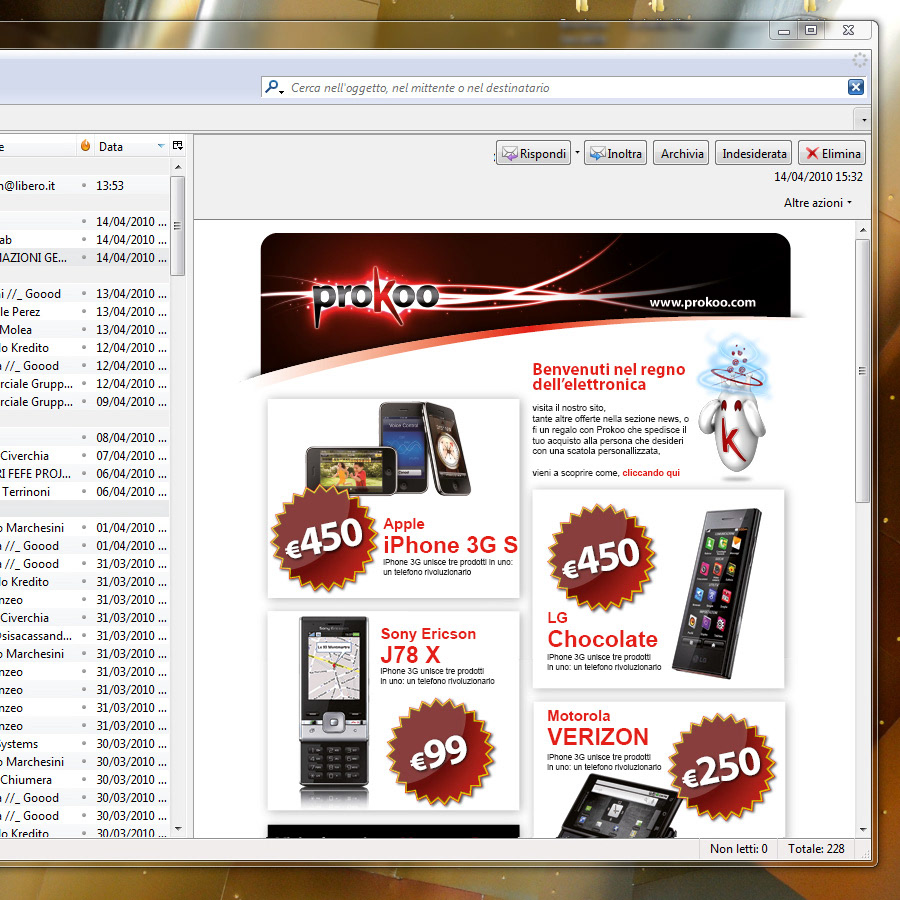900x900 pixels.
Task: Open the column picker icon
Action: [178, 146]
